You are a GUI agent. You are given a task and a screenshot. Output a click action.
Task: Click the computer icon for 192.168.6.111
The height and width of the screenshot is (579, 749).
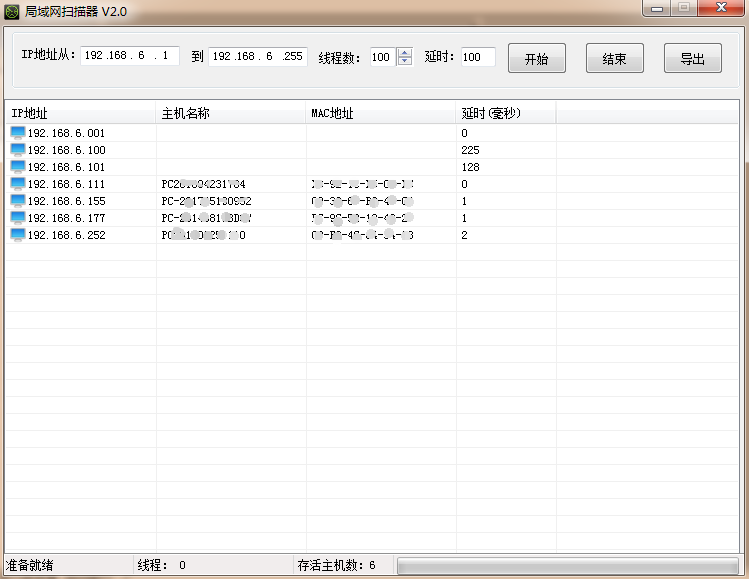point(18,184)
